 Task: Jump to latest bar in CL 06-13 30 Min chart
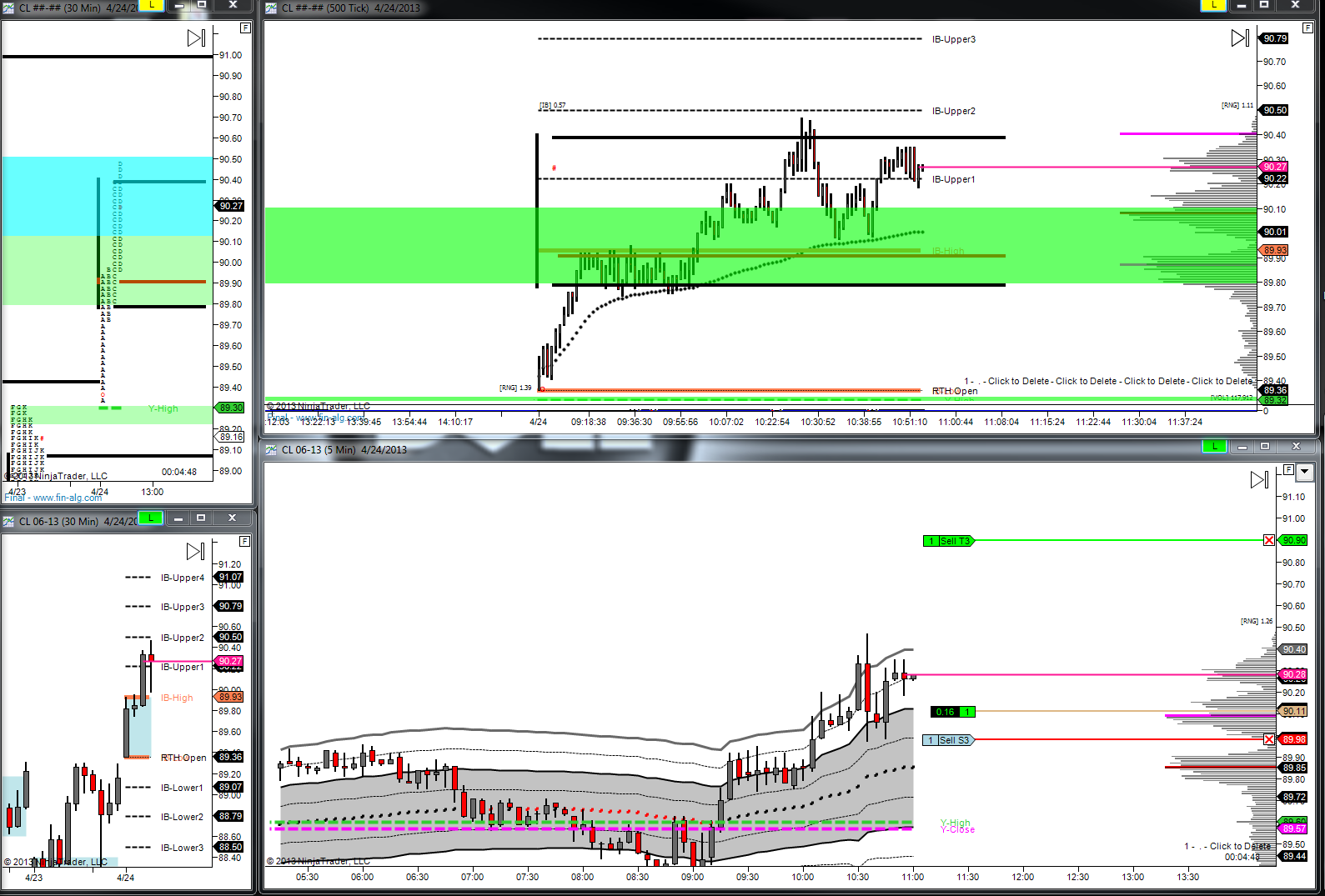click(196, 551)
